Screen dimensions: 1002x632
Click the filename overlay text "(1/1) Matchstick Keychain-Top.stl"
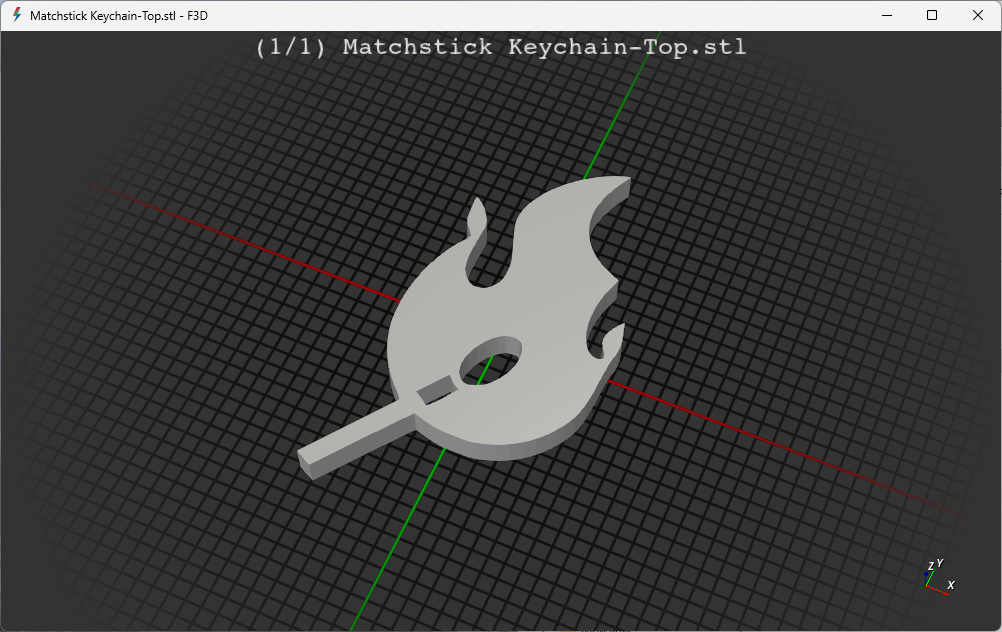pyautogui.click(x=500, y=47)
